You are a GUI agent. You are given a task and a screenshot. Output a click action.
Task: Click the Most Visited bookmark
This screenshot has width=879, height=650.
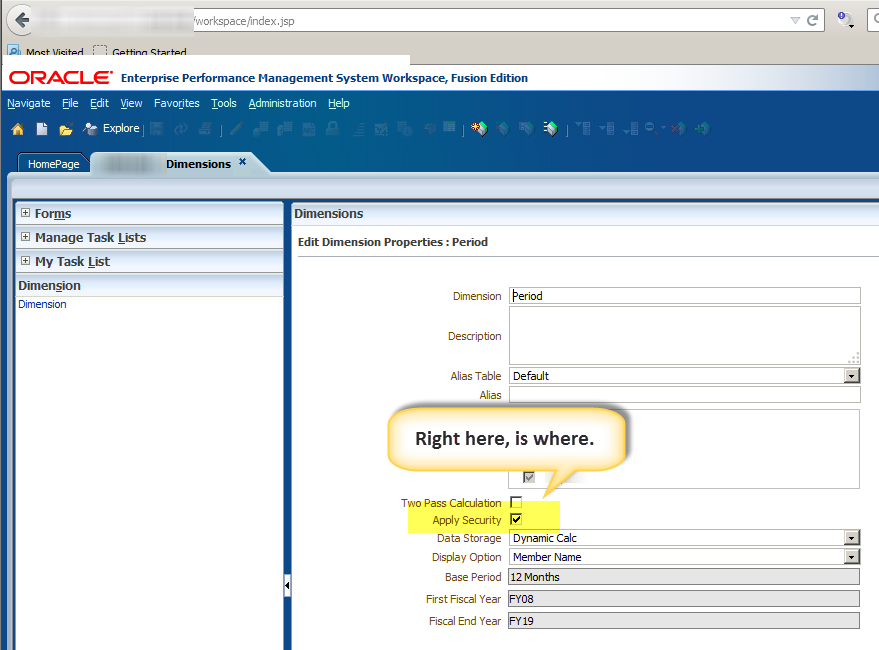[46, 52]
